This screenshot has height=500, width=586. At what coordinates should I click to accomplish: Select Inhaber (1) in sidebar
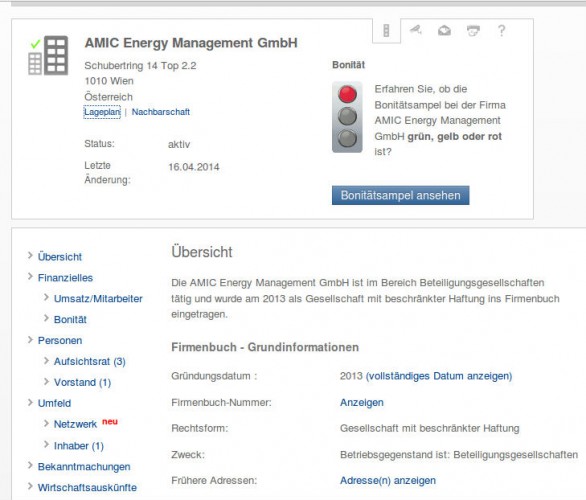click(x=79, y=446)
